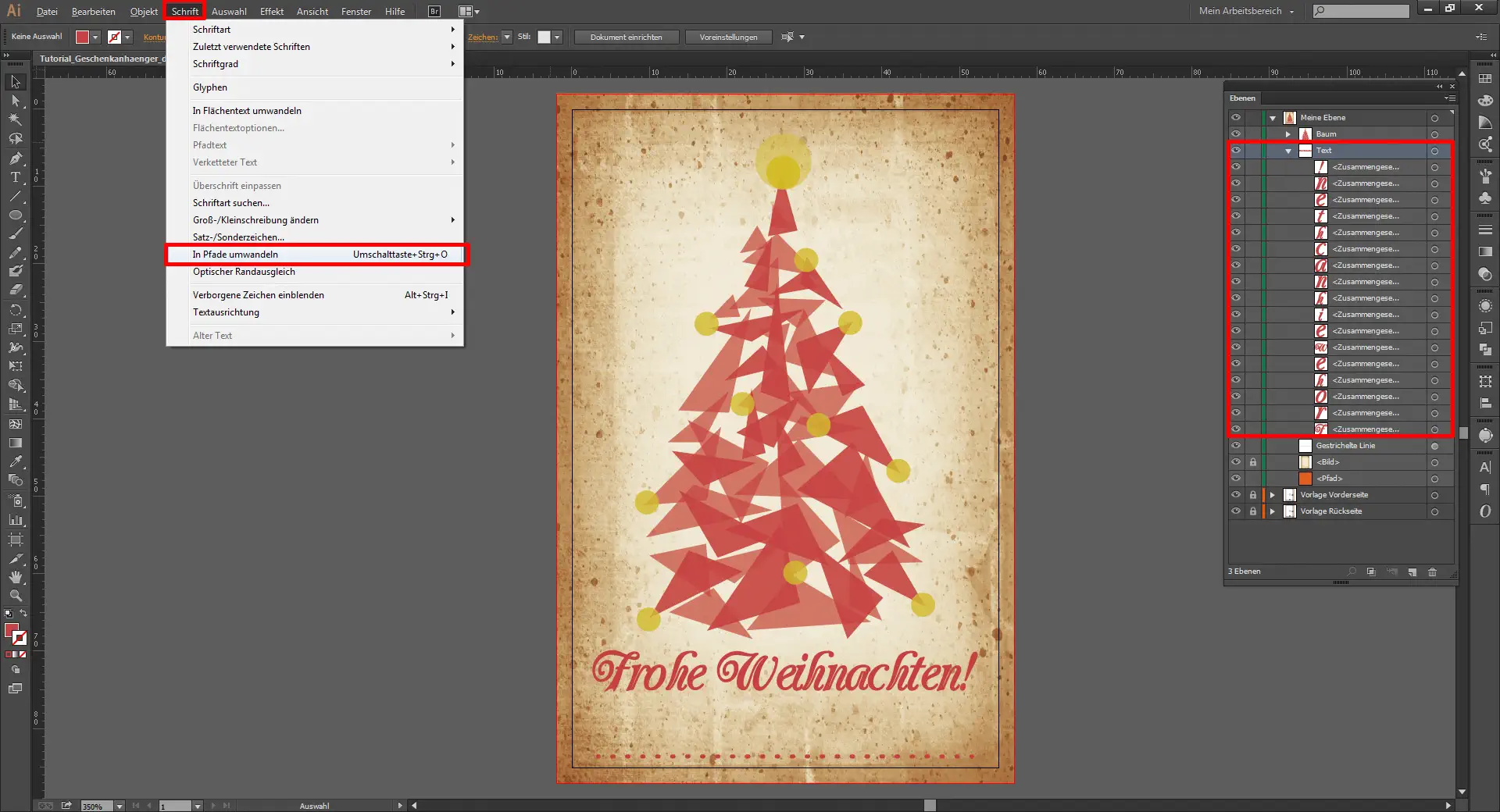This screenshot has width=1500, height=812.
Task: Select the Type tool in the toolbox
Action: pyautogui.click(x=15, y=177)
